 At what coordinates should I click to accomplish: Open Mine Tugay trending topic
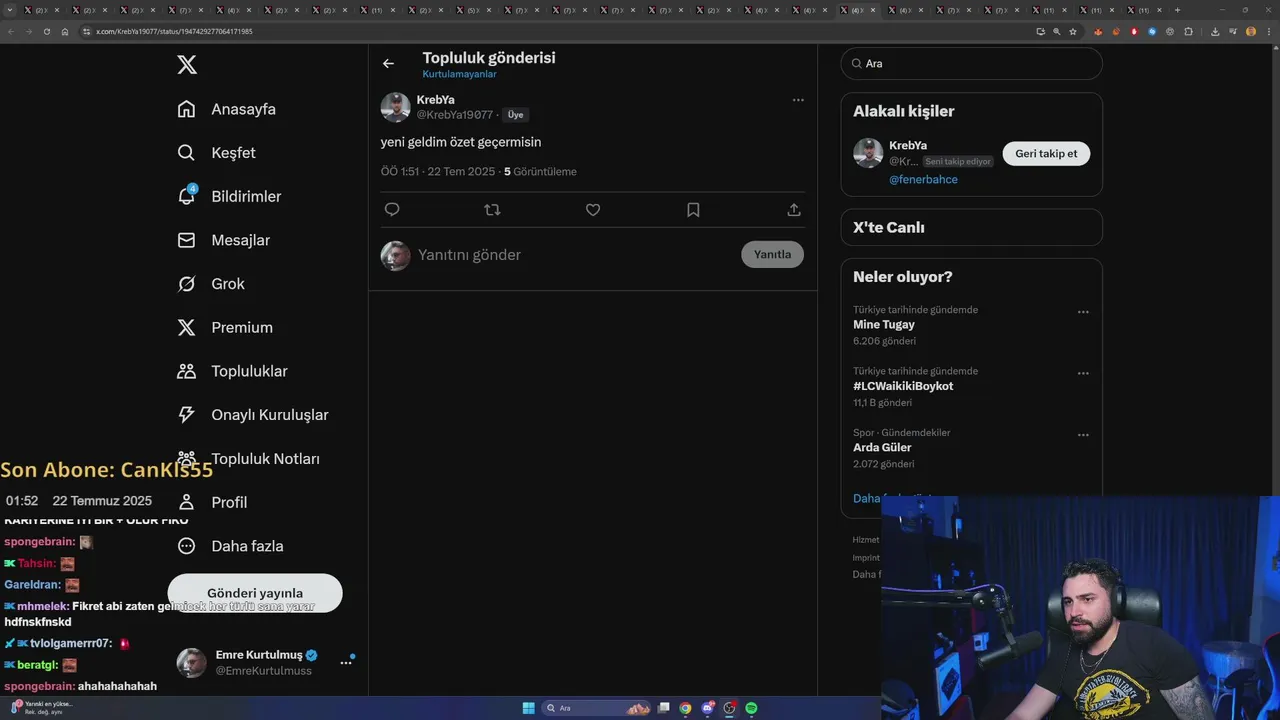pyautogui.click(x=884, y=324)
